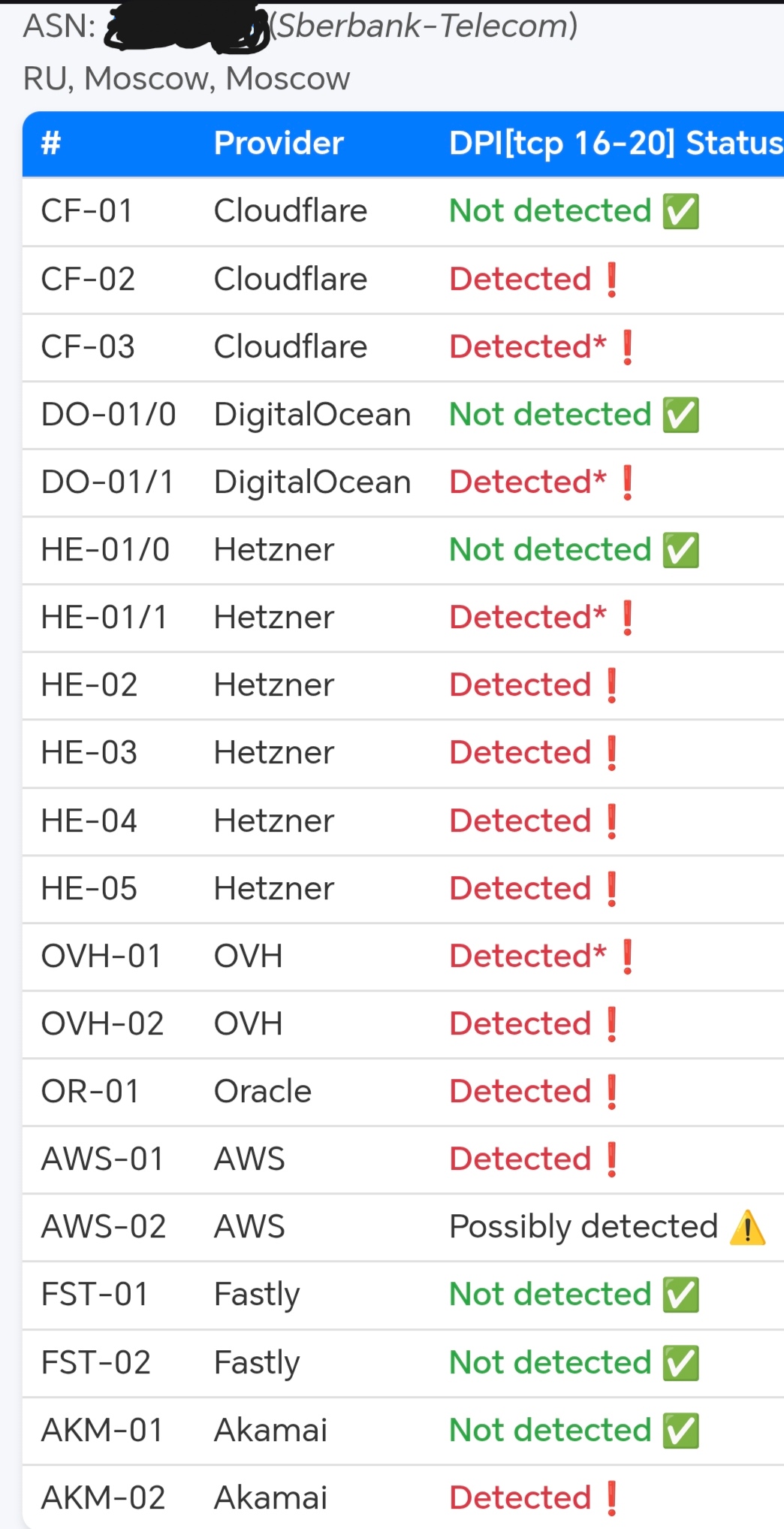The height and width of the screenshot is (1529, 784).
Task: Click the DPI[tcp 16-20] Status column header
Action: 615,144
